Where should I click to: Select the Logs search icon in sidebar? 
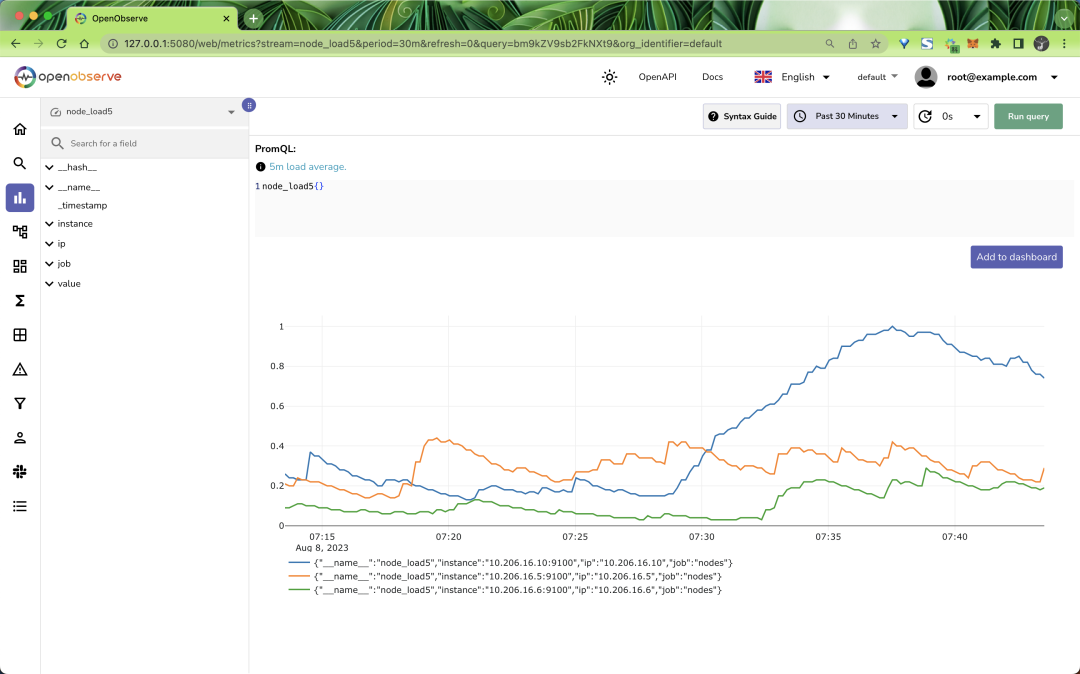tap(19, 163)
